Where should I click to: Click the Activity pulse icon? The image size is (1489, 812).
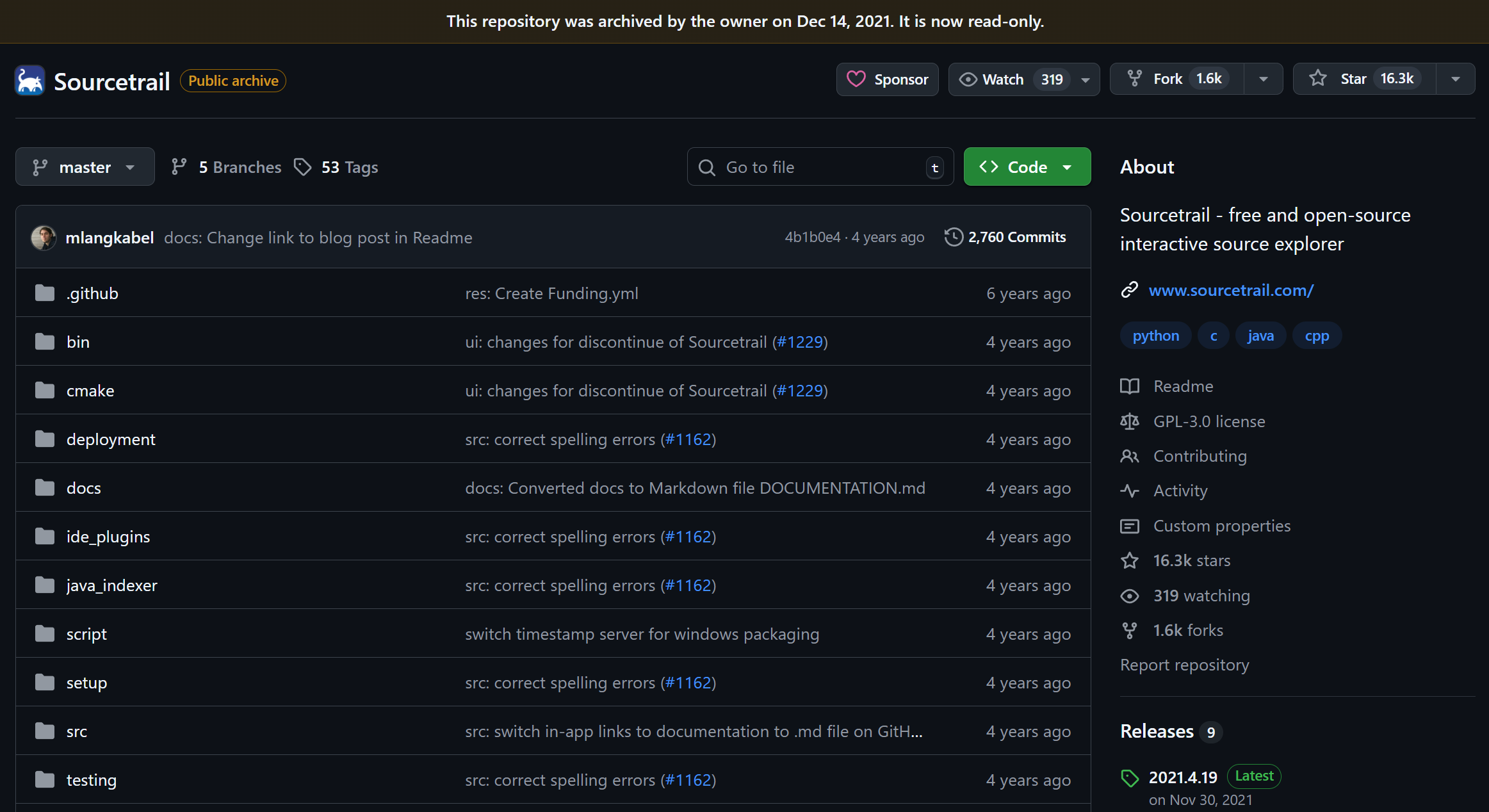tap(1130, 491)
